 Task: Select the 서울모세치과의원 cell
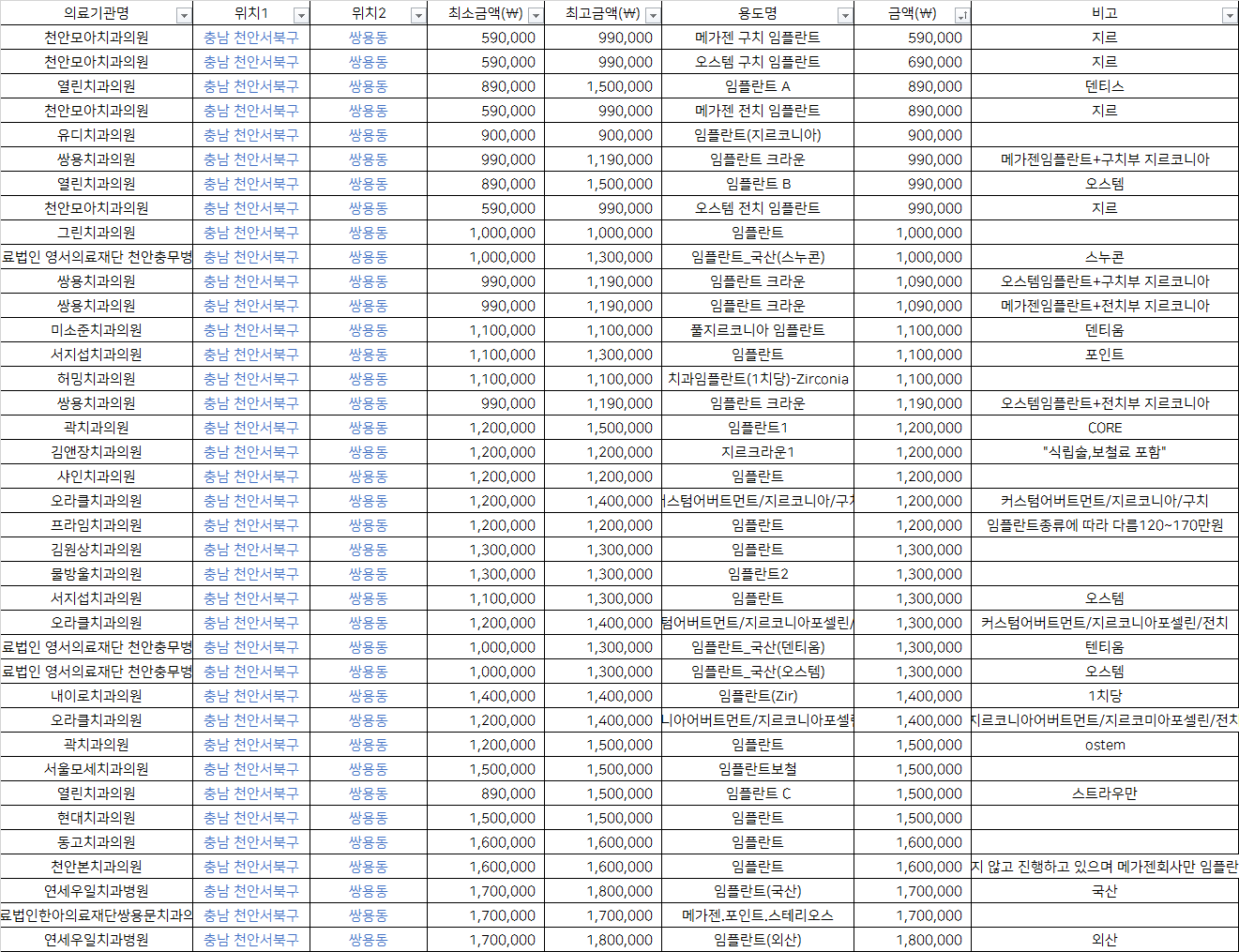tap(97, 769)
